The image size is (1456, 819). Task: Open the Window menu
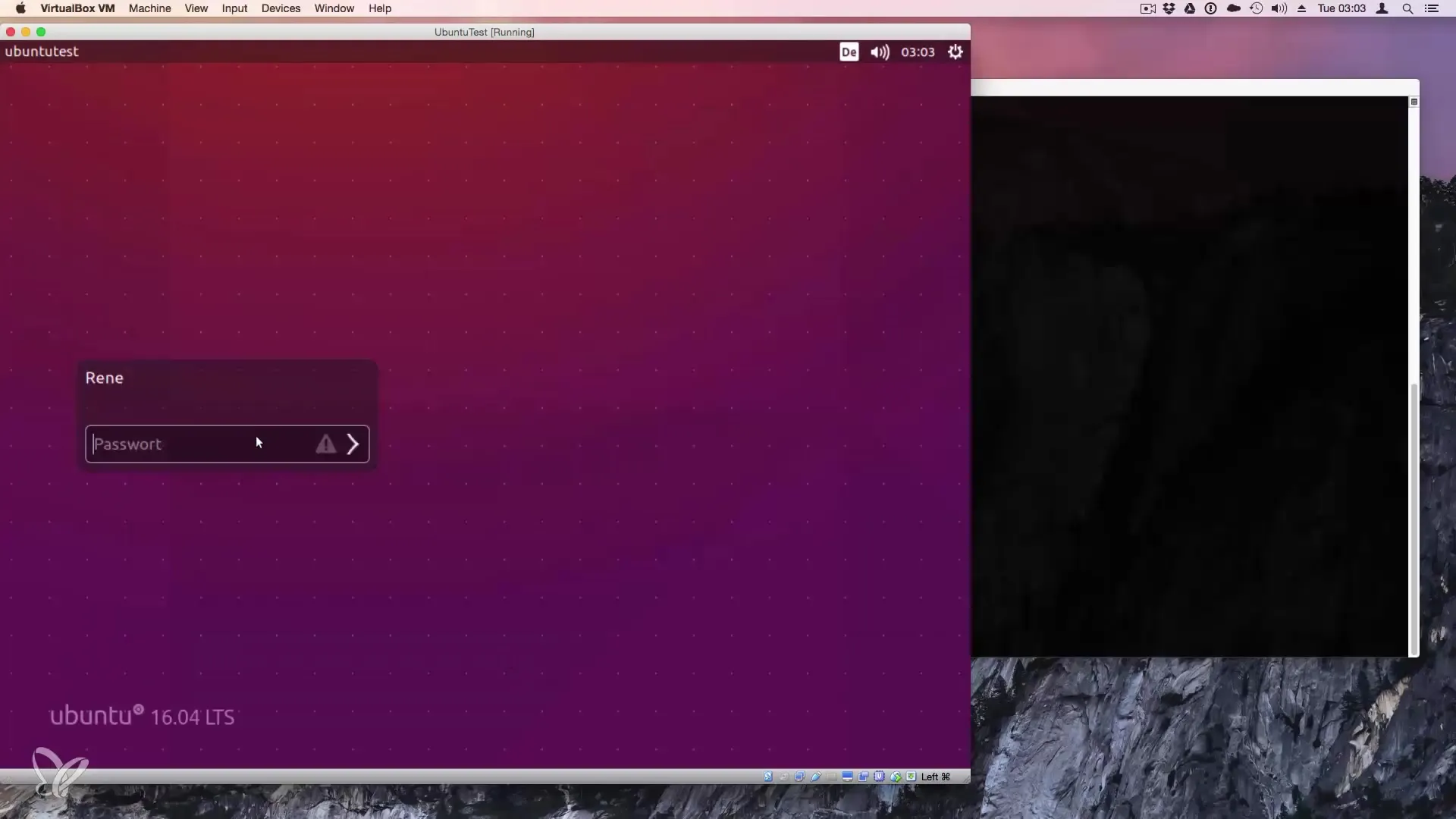tap(334, 8)
